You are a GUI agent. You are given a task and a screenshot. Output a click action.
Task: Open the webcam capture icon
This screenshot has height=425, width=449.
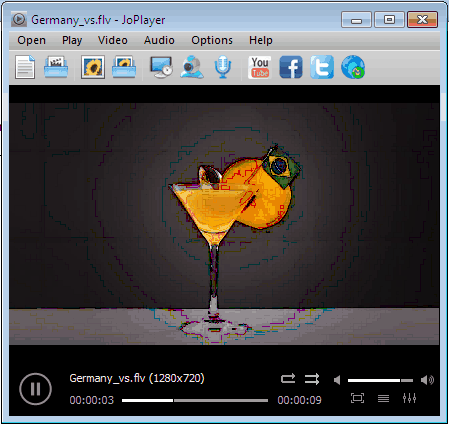192,67
